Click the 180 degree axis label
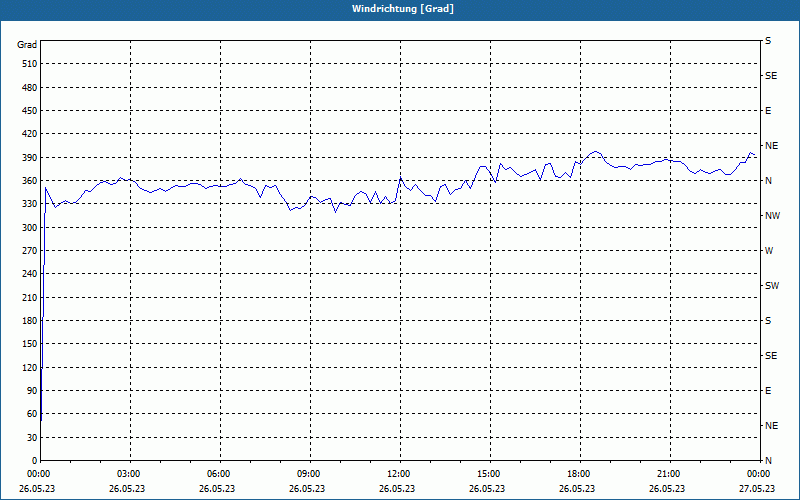The image size is (800, 500). 30,321
